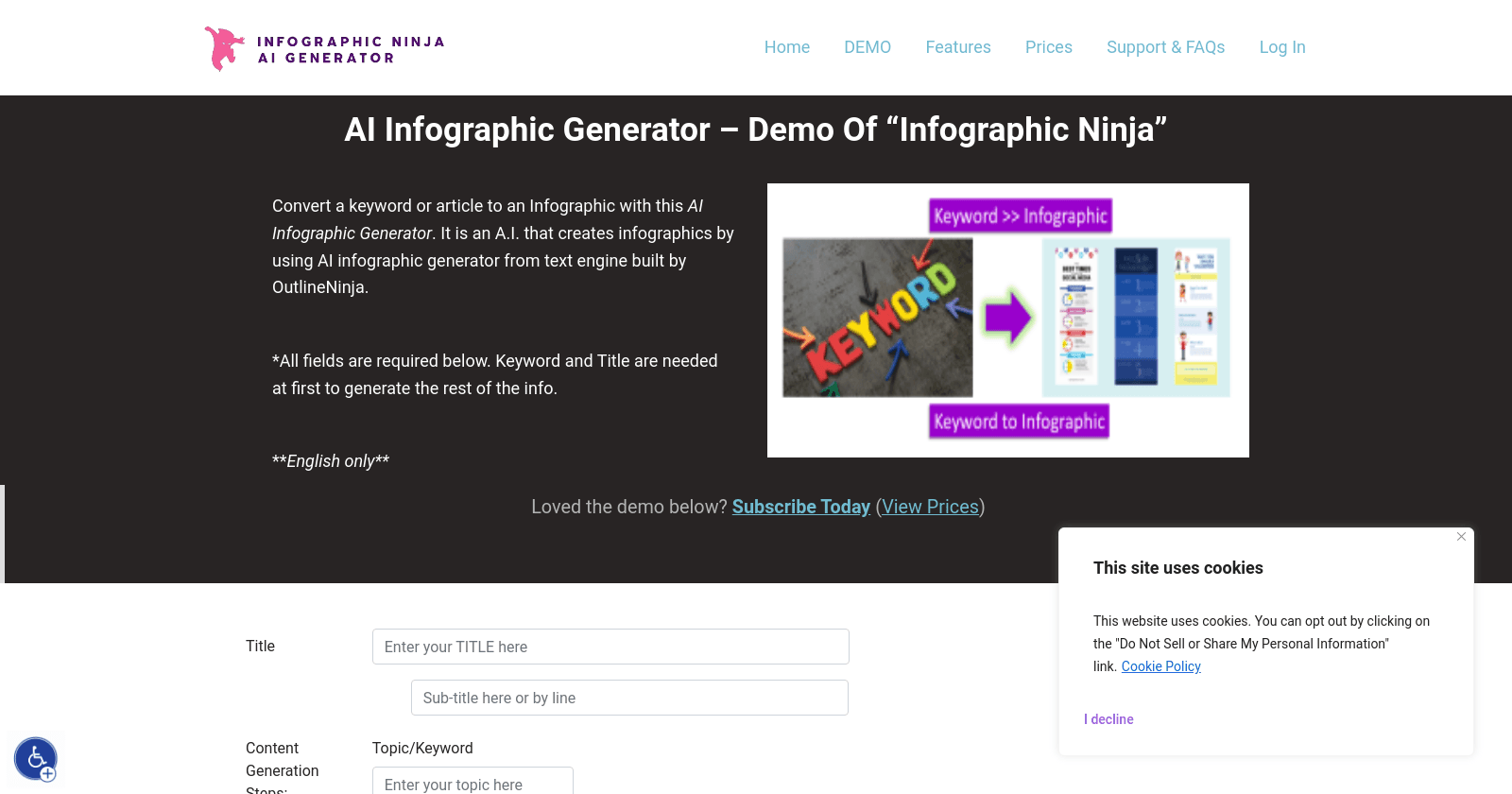Click the page heading AI Infographic Generator

point(755,129)
